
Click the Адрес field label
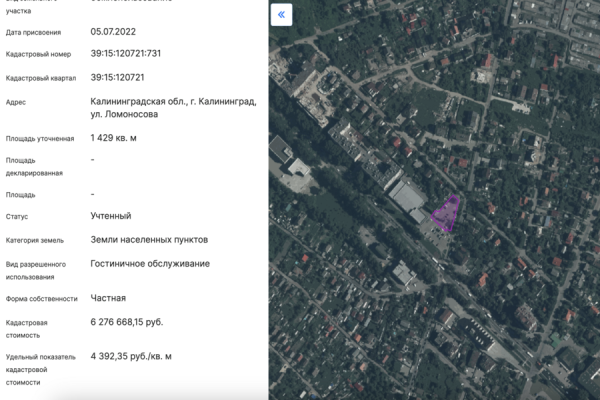16,102
